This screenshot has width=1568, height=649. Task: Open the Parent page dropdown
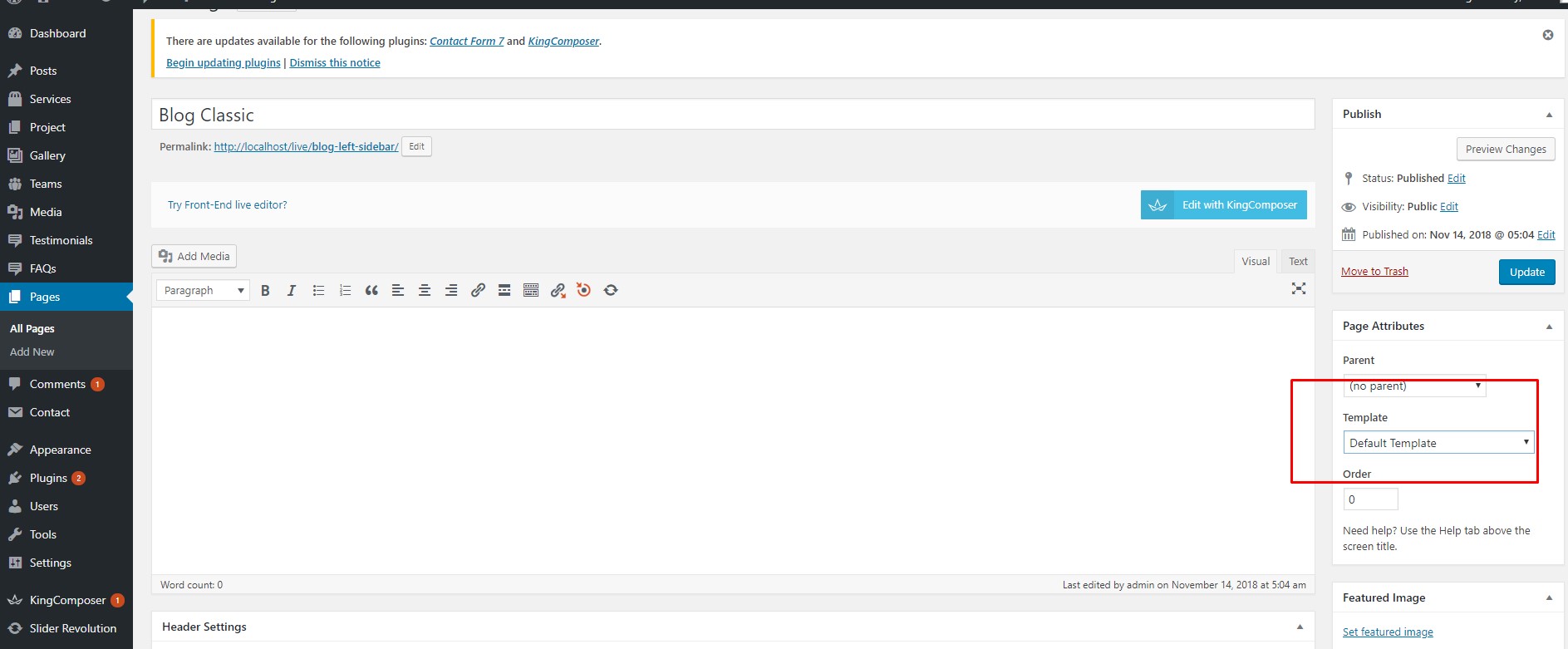pyautogui.click(x=1414, y=386)
